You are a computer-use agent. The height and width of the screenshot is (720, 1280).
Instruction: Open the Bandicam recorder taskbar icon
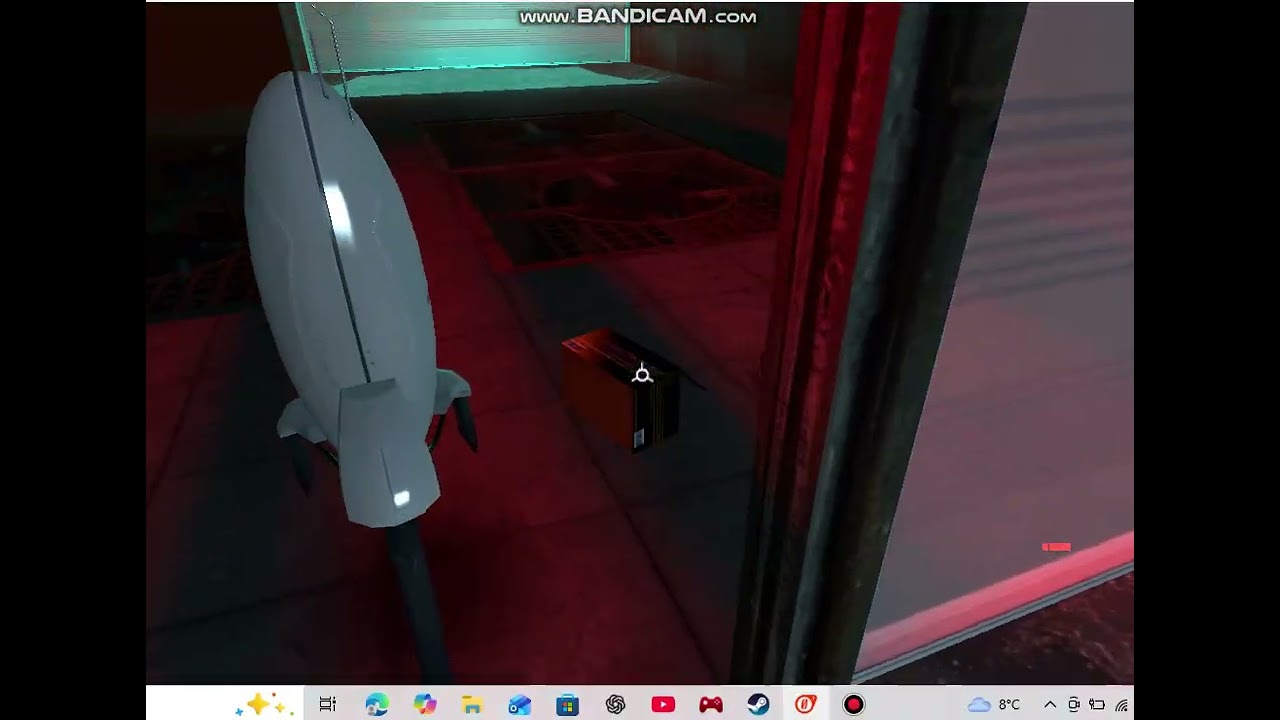click(853, 705)
